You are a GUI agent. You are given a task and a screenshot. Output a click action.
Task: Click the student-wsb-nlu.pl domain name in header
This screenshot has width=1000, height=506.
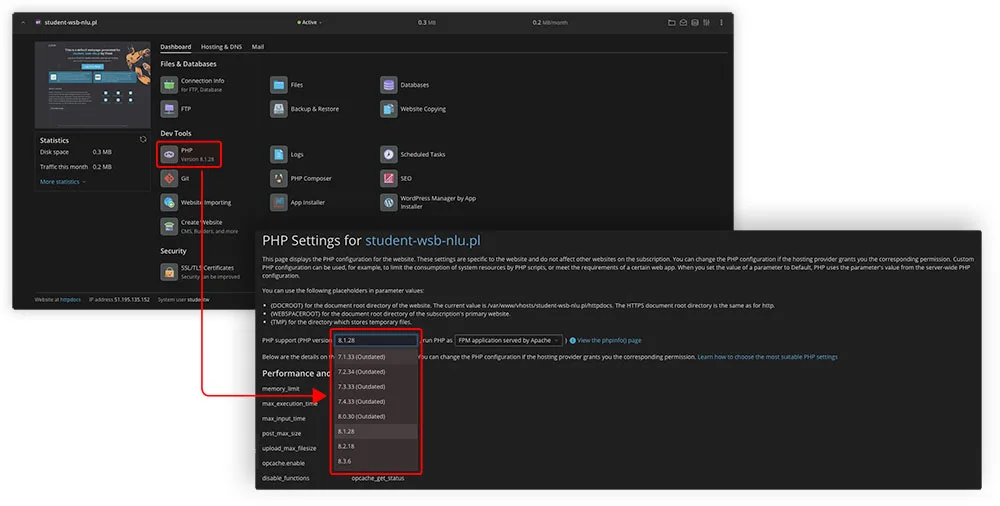tap(70, 22)
